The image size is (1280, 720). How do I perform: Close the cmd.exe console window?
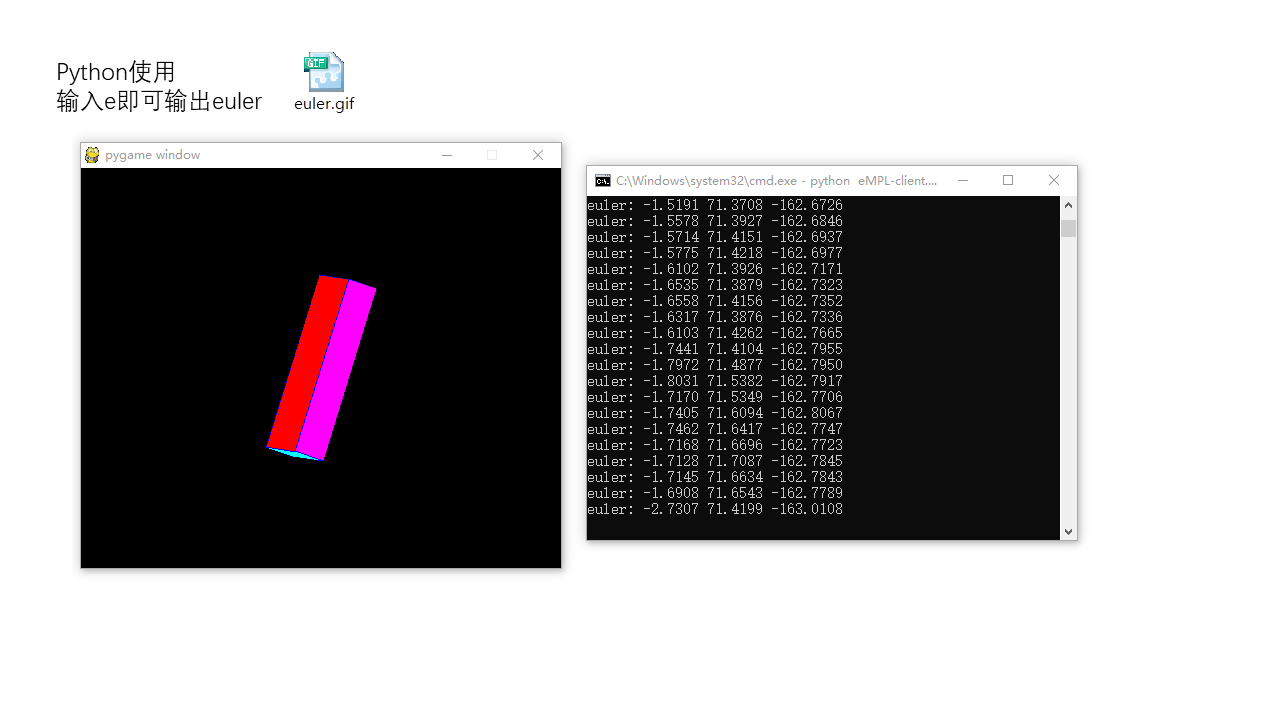click(x=1054, y=180)
